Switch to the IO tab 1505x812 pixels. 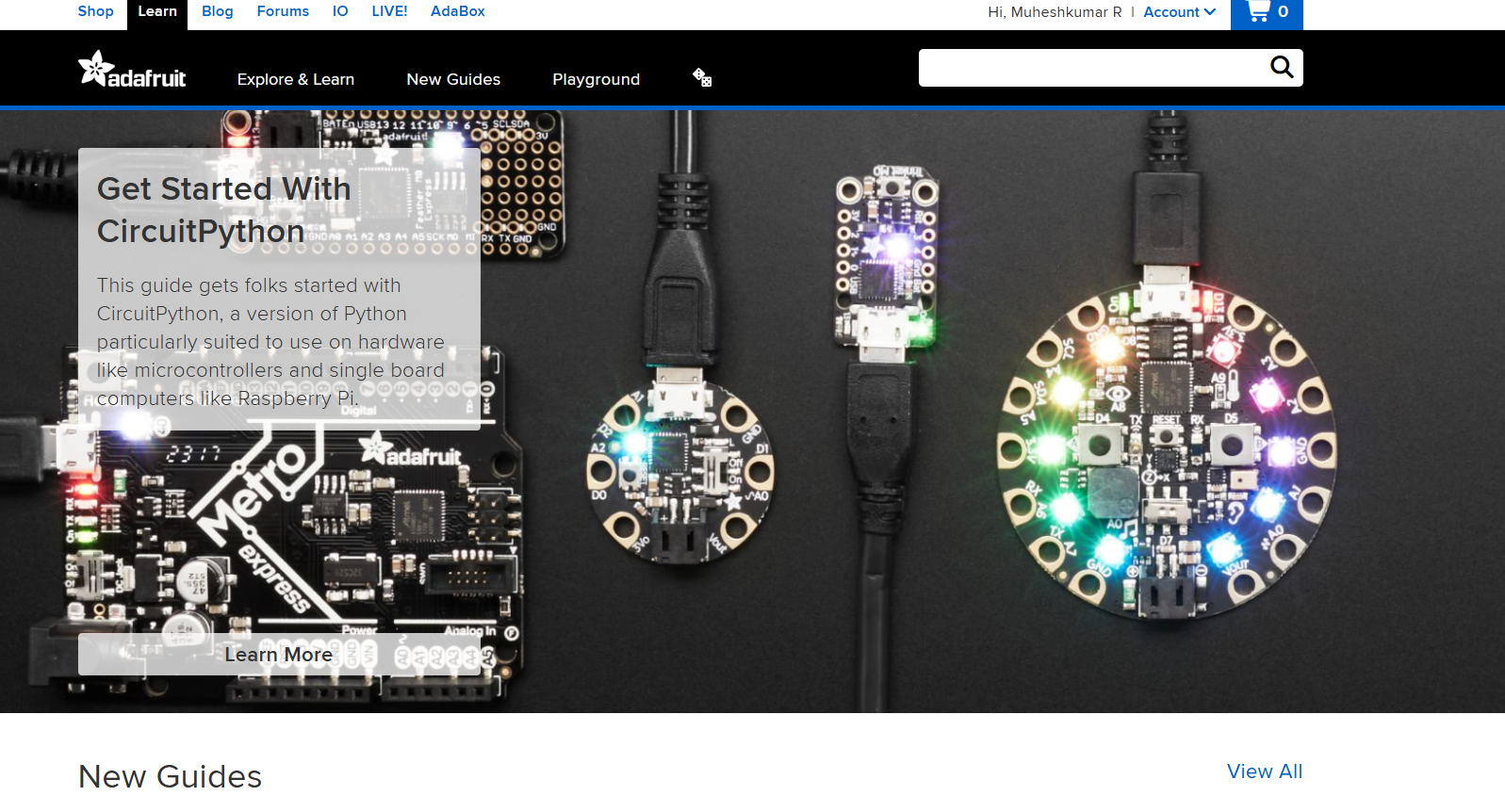pyautogui.click(x=340, y=11)
